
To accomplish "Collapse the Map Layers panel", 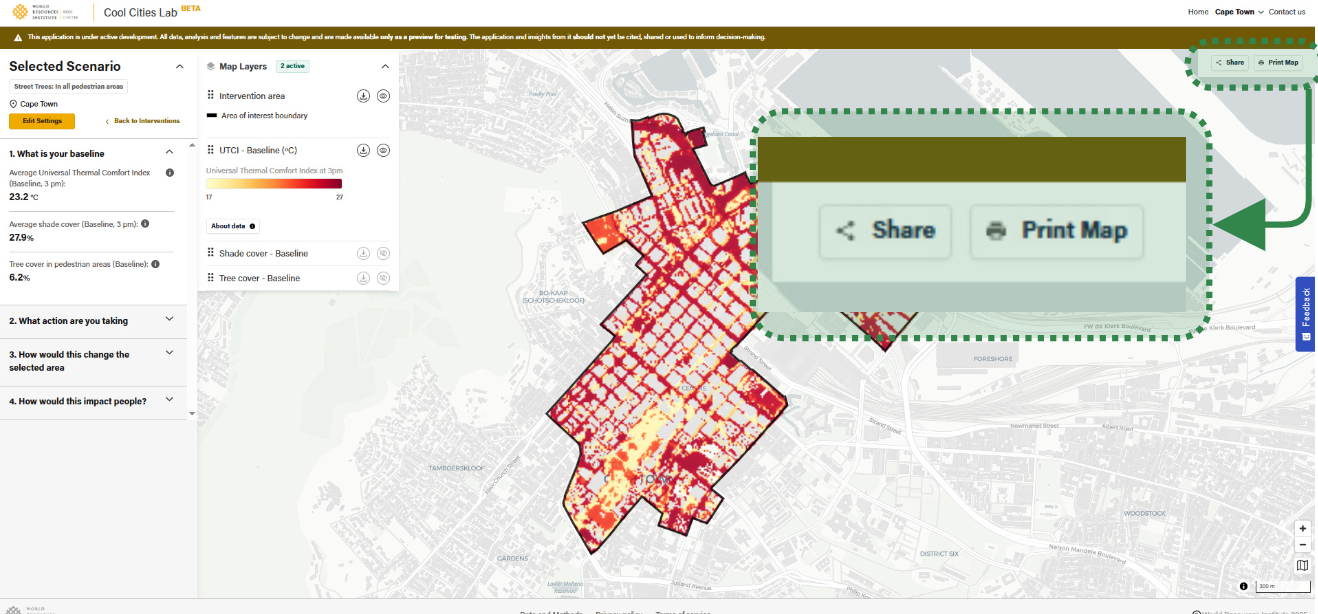I will point(385,66).
